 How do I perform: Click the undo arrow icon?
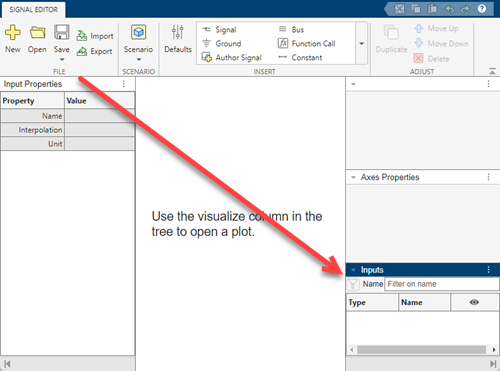[449, 9]
